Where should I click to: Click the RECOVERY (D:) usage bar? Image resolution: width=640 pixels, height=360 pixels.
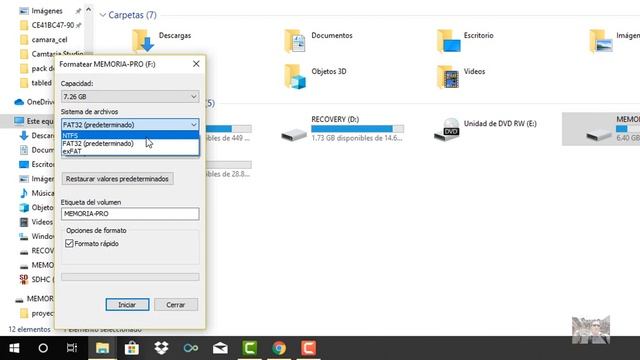coord(358,129)
